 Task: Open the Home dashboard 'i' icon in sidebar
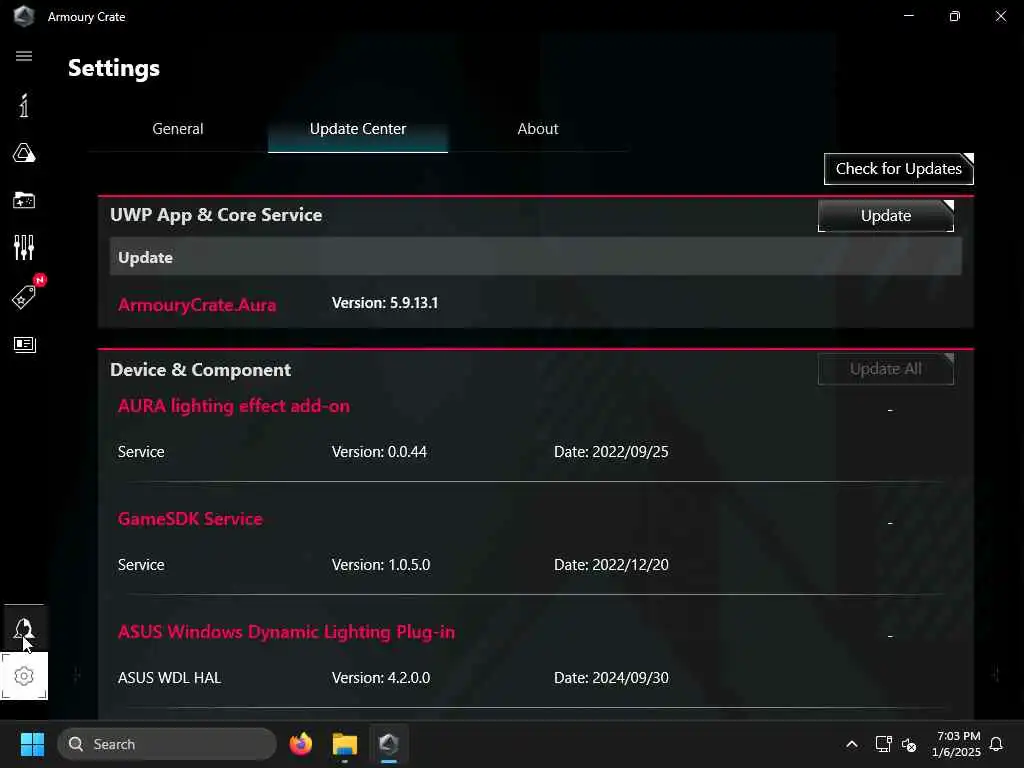(x=24, y=105)
